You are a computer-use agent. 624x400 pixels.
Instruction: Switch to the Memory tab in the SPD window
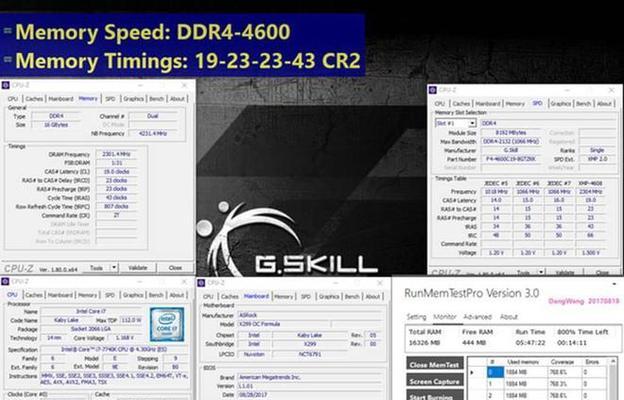pyautogui.click(x=515, y=103)
